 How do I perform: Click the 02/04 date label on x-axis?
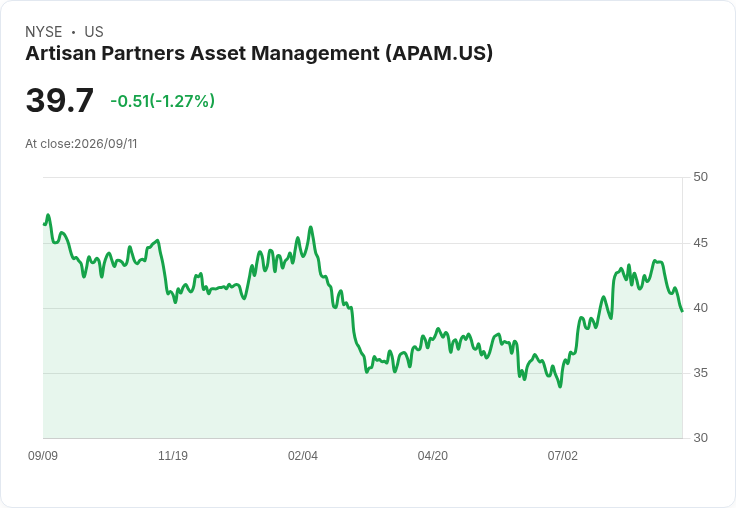point(303,455)
